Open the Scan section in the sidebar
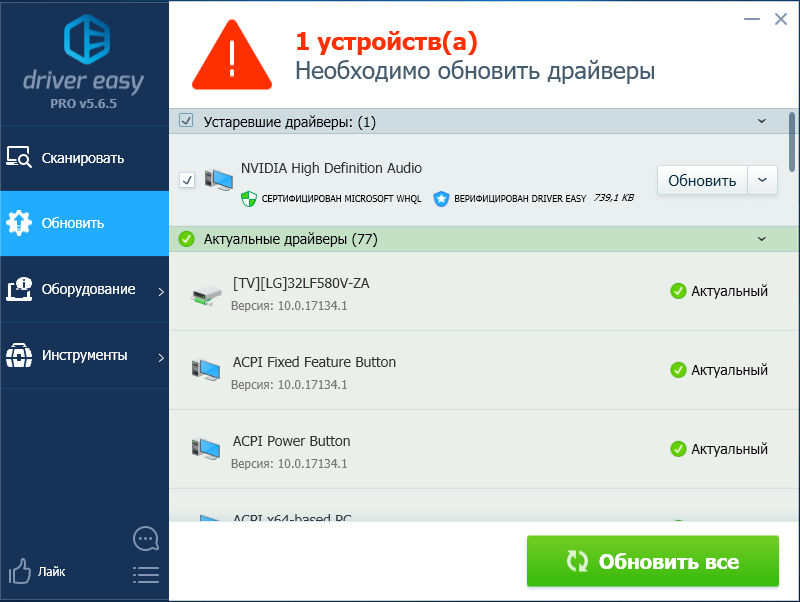Viewport: 800px width, 602px height. coord(84,158)
